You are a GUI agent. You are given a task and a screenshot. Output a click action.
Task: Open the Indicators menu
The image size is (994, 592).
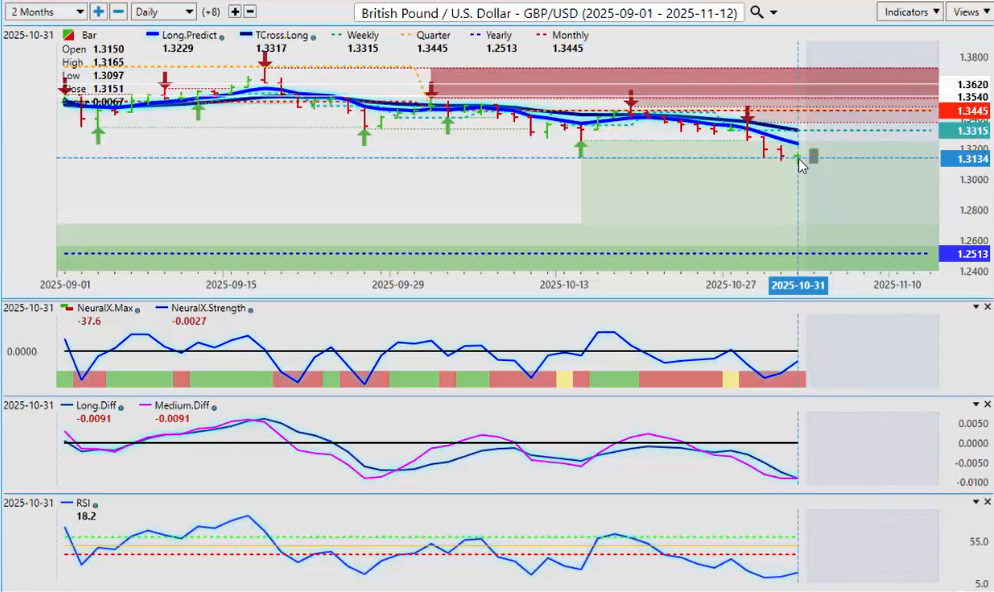[x=910, y=12]
